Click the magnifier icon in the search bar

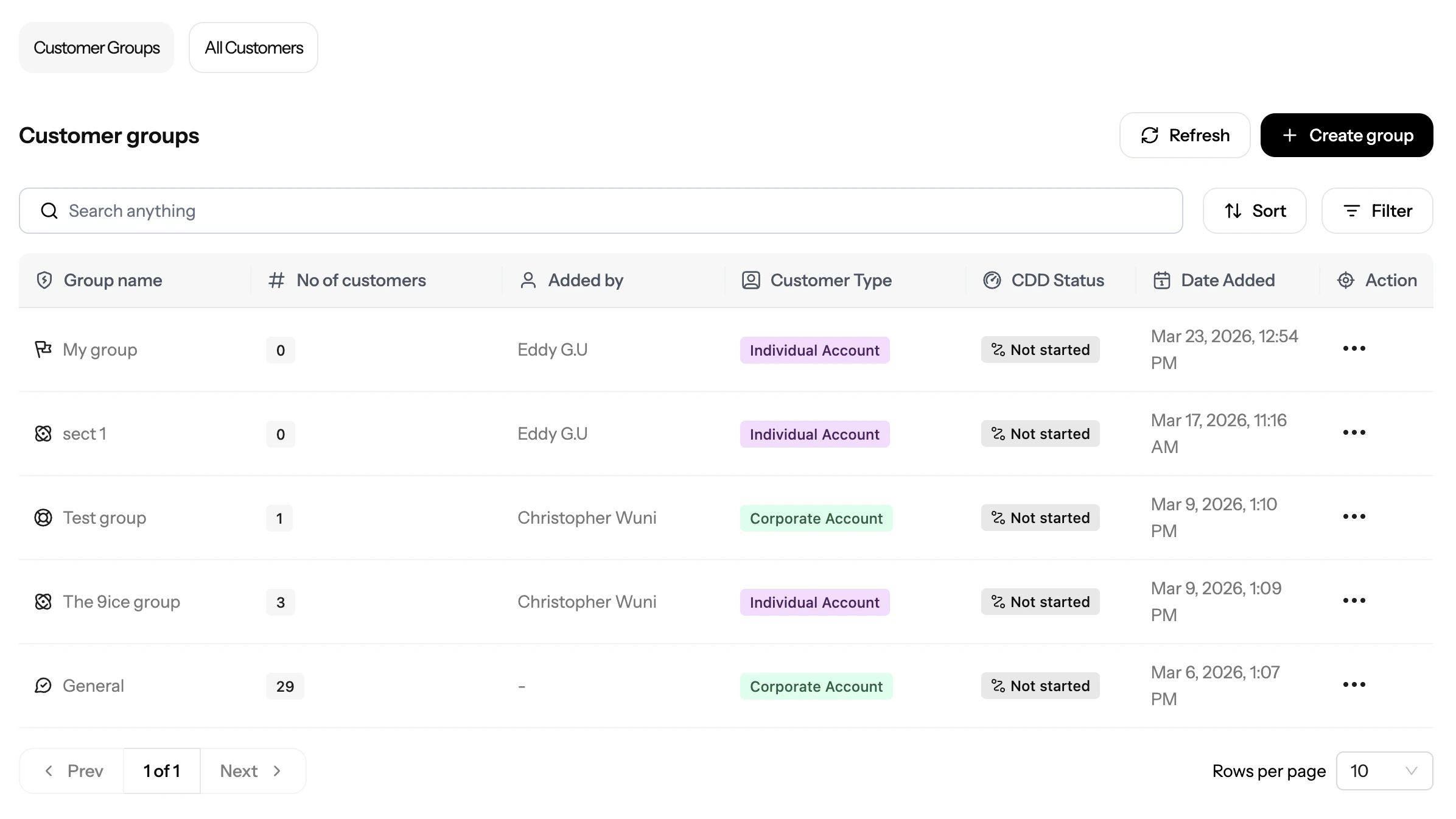coord(49,211)
